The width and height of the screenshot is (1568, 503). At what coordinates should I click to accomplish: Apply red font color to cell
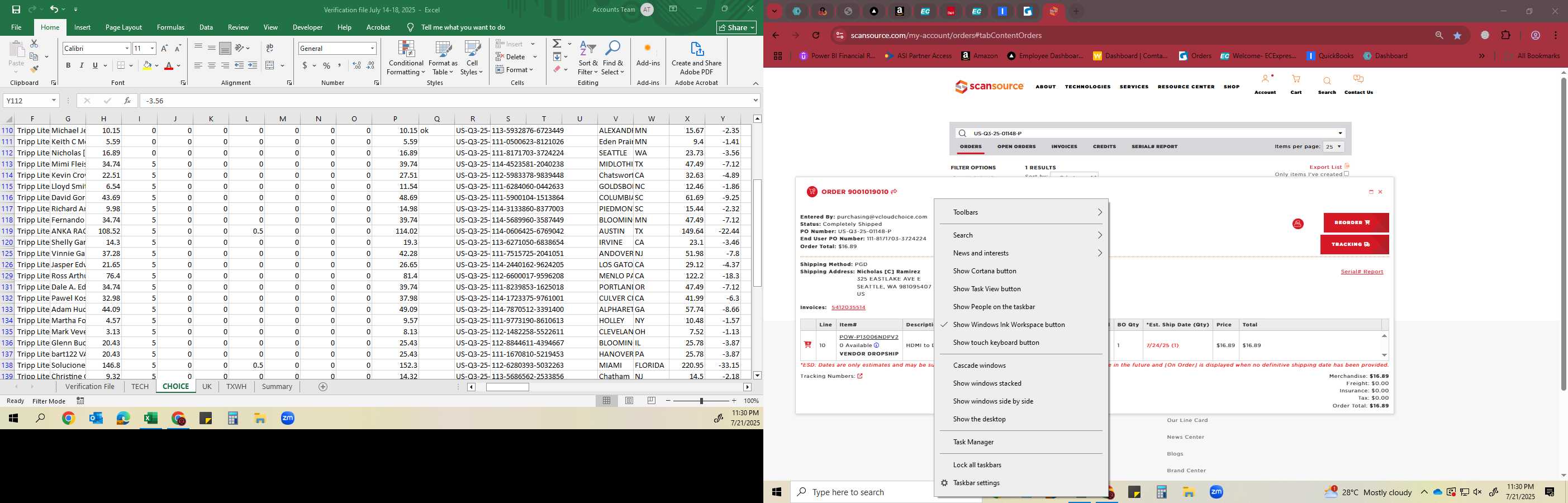[x=169, y=65]
